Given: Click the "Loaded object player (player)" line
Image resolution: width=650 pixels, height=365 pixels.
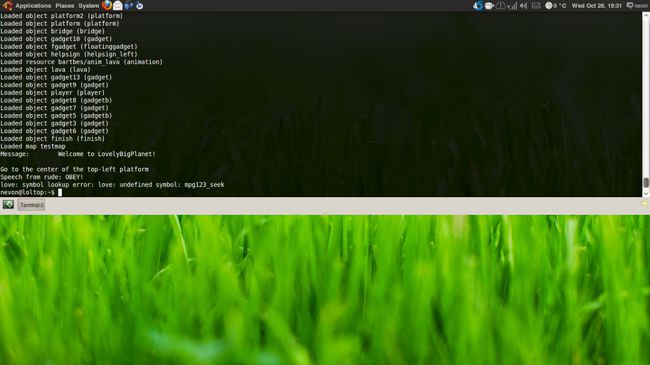Looking at the screenshot, I should tap(52, 92).
